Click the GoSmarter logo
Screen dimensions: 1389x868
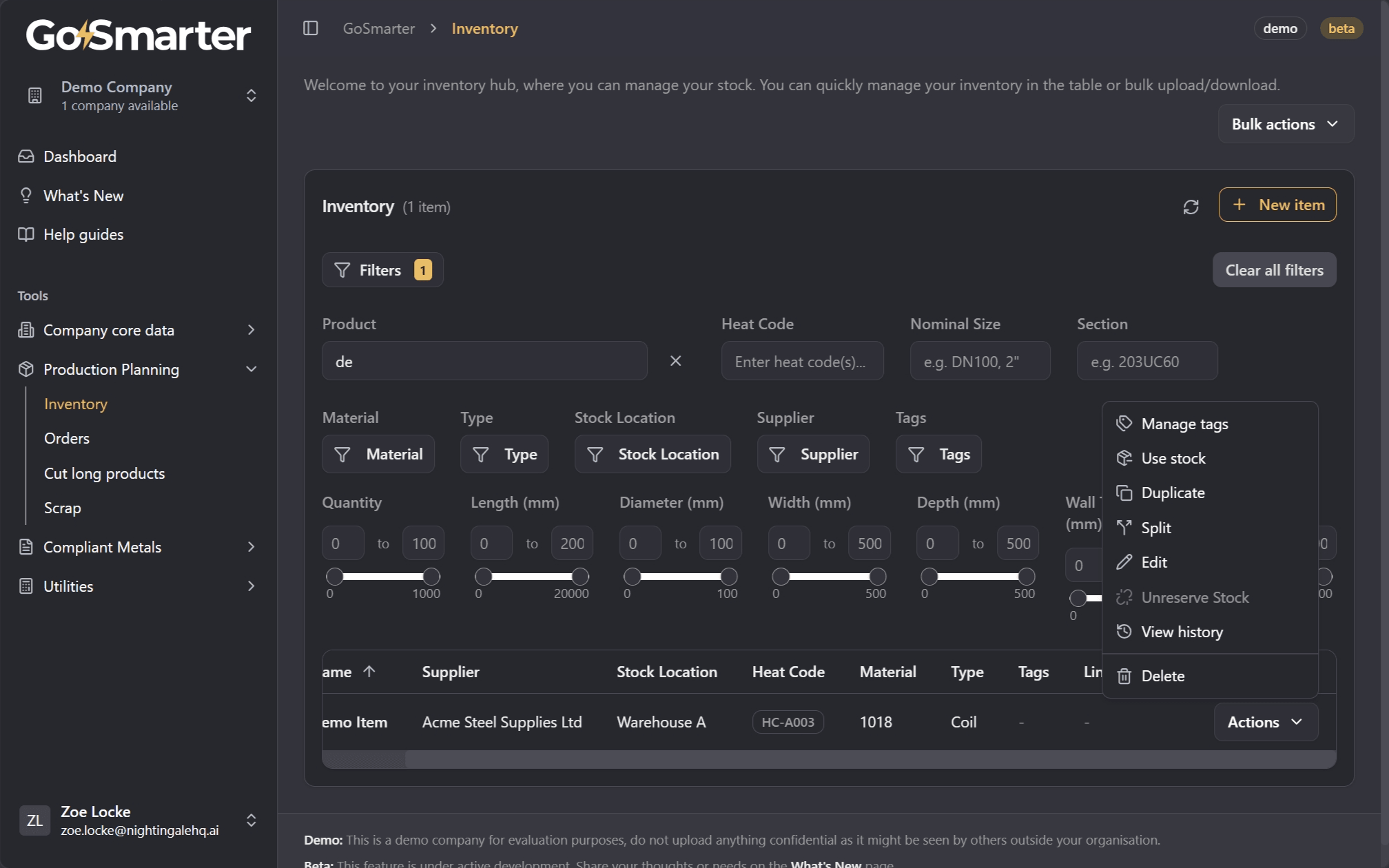point(138,35)
